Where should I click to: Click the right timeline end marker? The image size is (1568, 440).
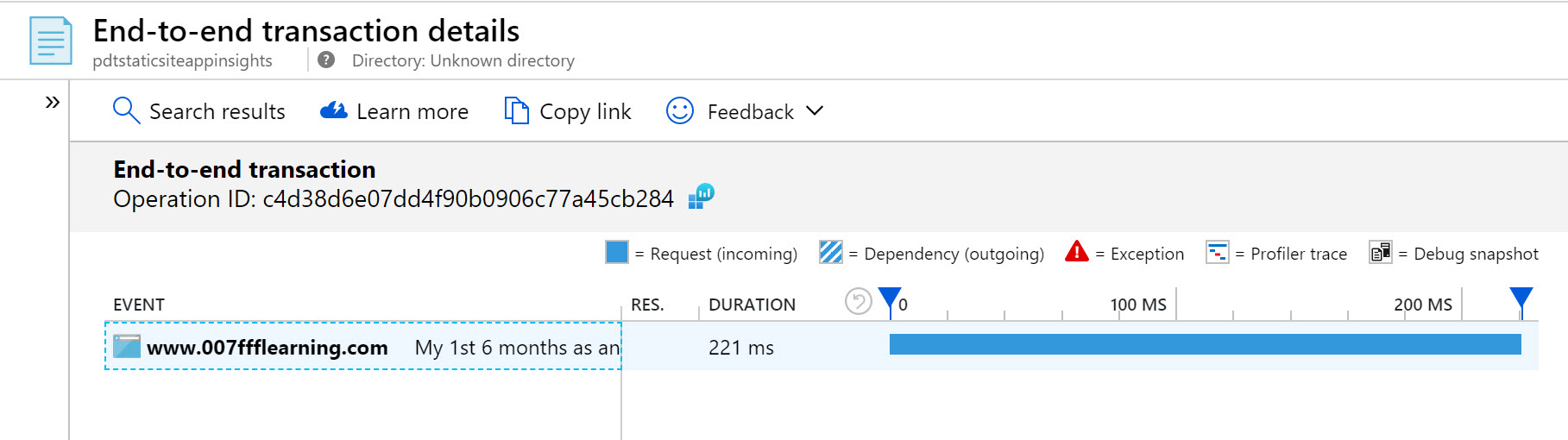[x=1521, y=300]
